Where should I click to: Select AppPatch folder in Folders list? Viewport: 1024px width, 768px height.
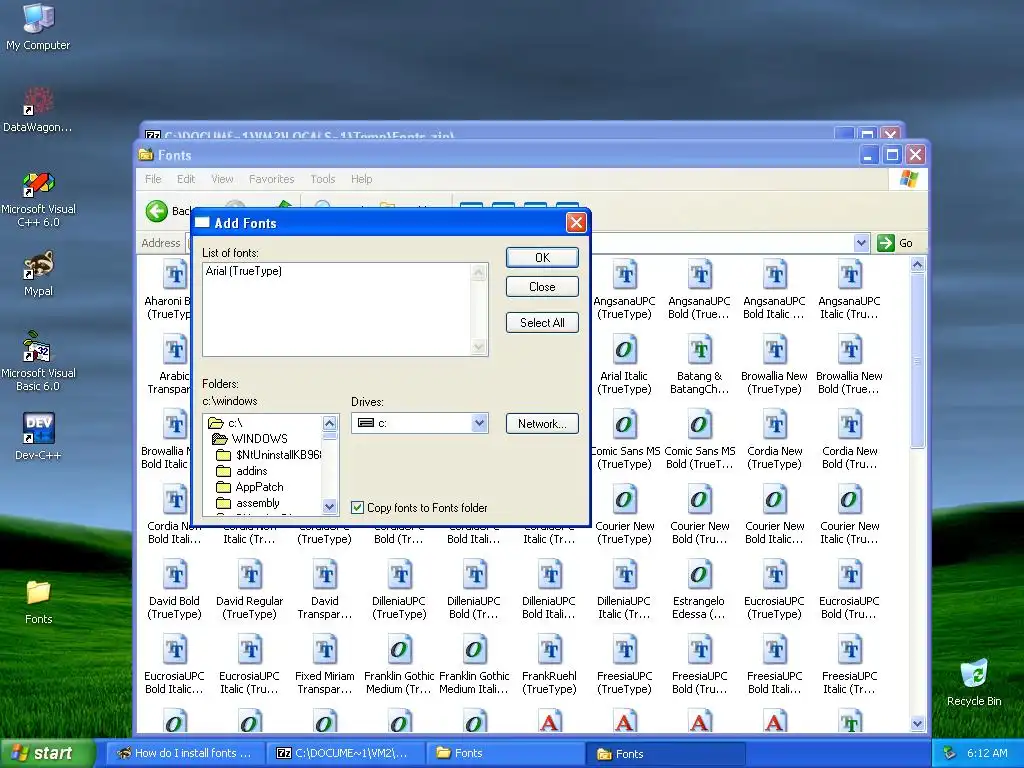(249, 487)
